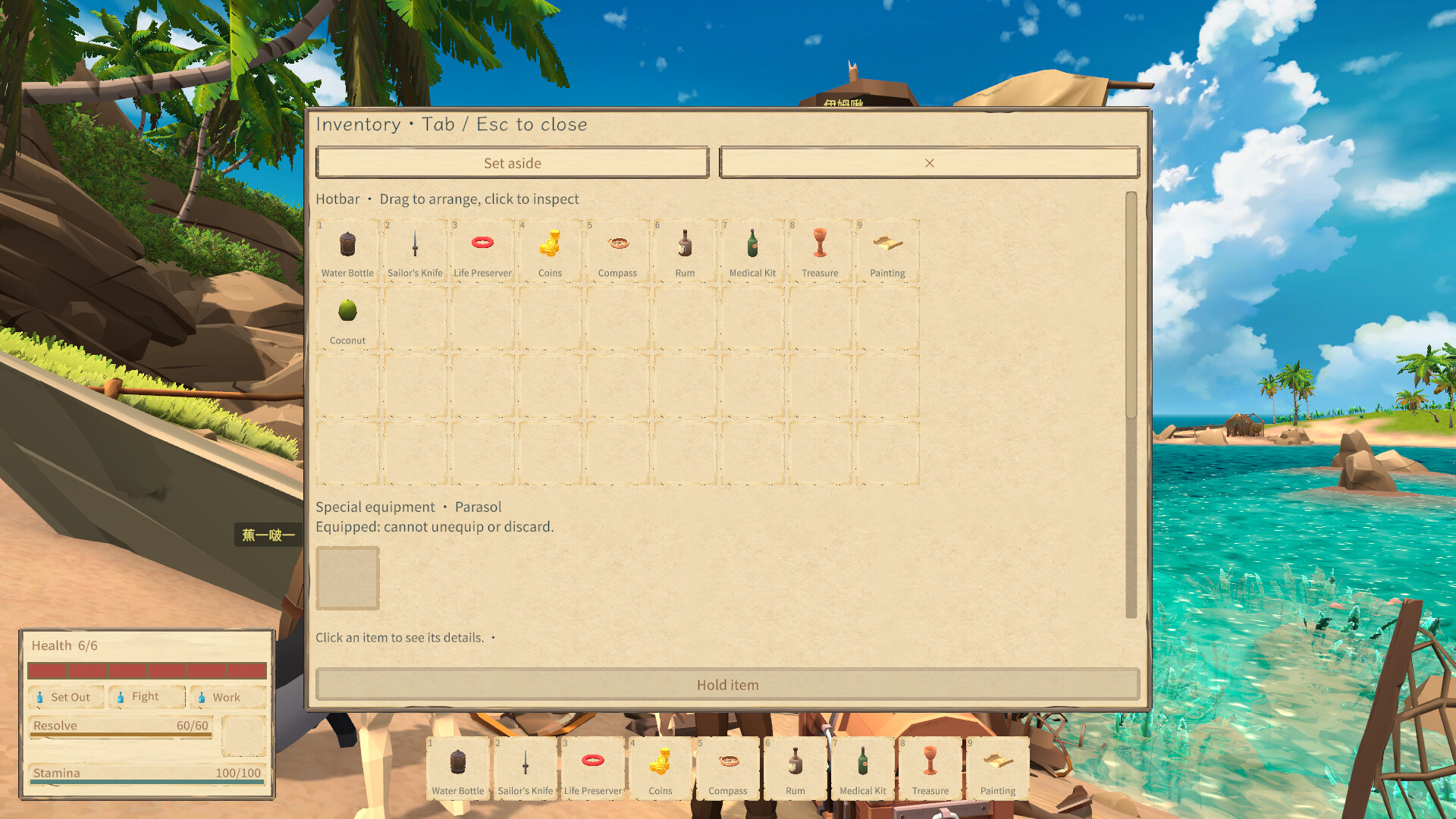
Task: Click the Coconut item in second row
Action: (x=347, y=318)
